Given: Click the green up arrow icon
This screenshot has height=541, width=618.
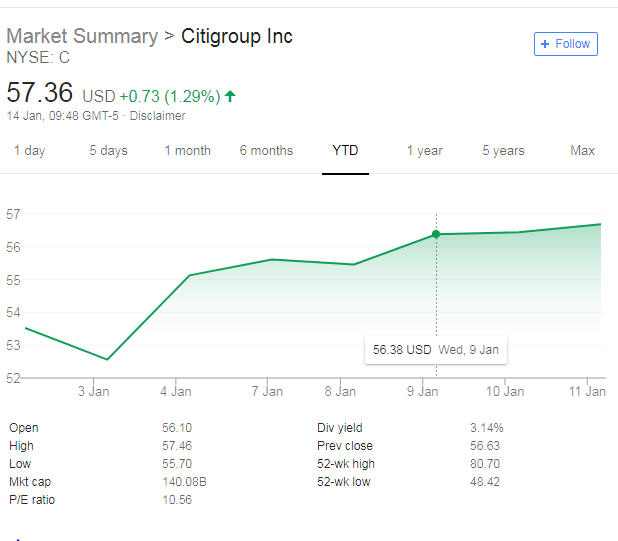Looking at the screenshot, I should coord(231,96).
